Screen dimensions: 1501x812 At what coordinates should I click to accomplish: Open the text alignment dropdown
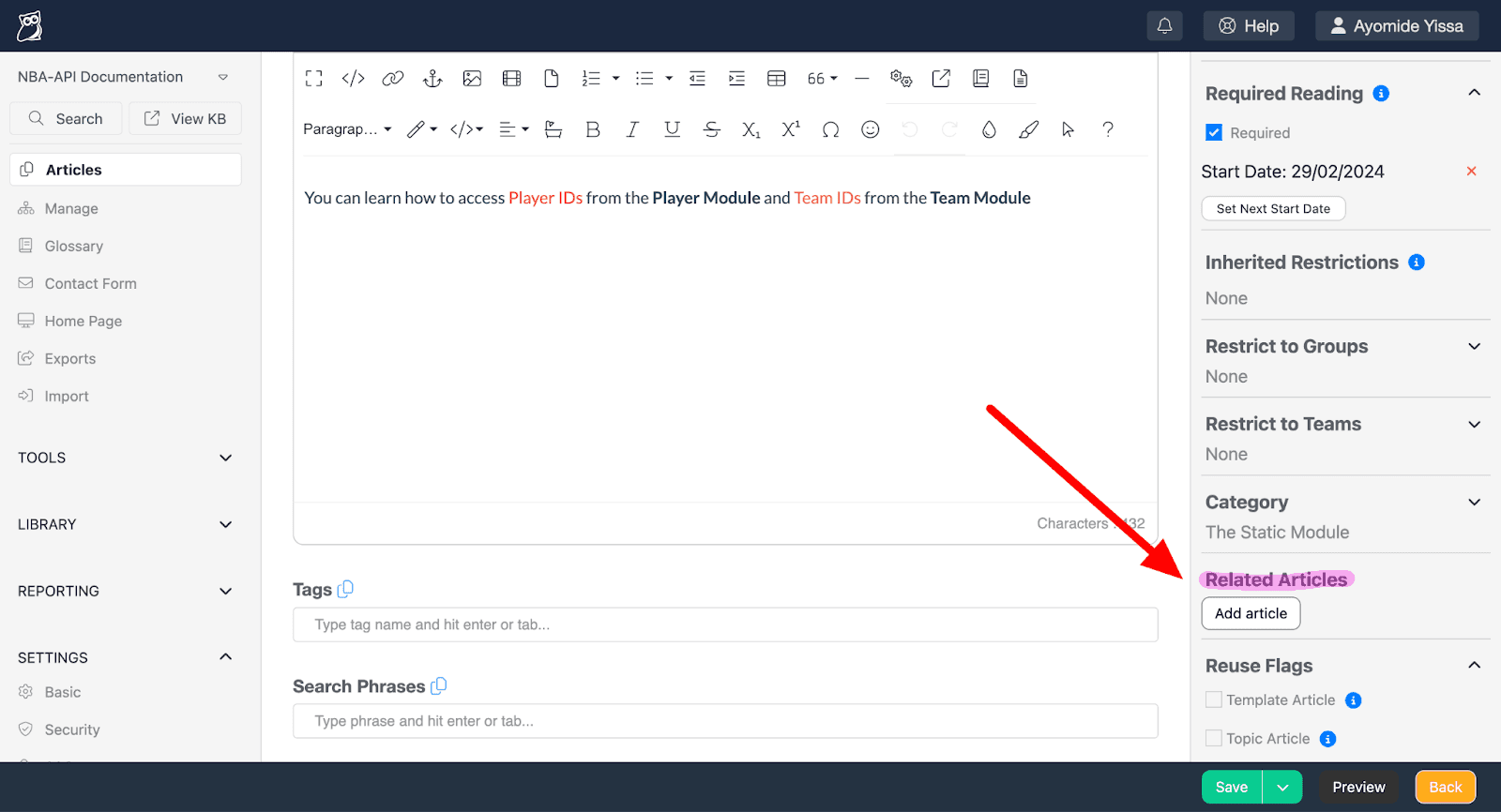click(513, 129)
